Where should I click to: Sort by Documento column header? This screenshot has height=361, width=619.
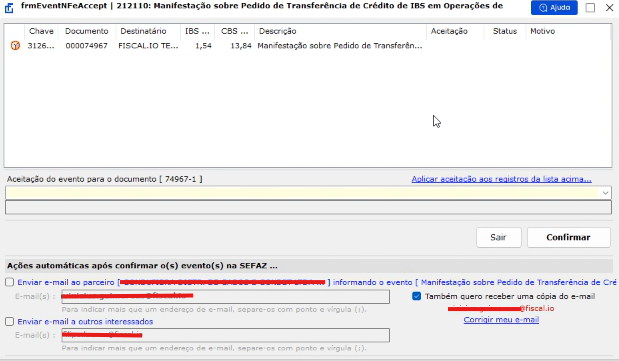pyautogui.click(x=86, y=31)
